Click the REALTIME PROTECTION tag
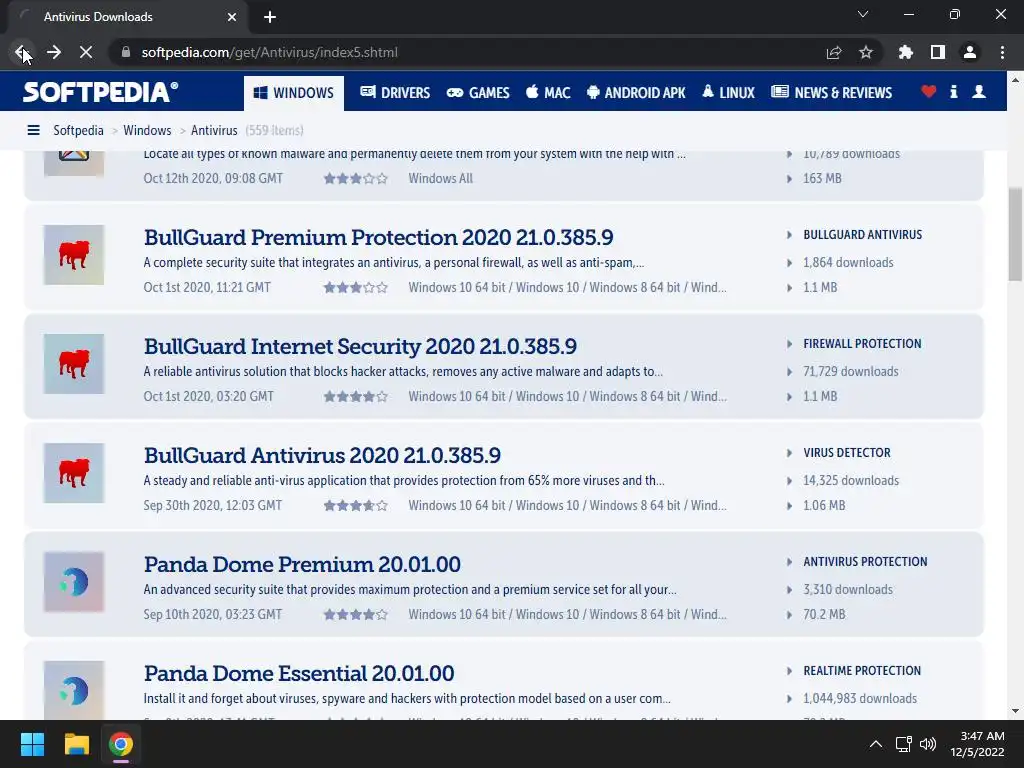 point(862,671)
